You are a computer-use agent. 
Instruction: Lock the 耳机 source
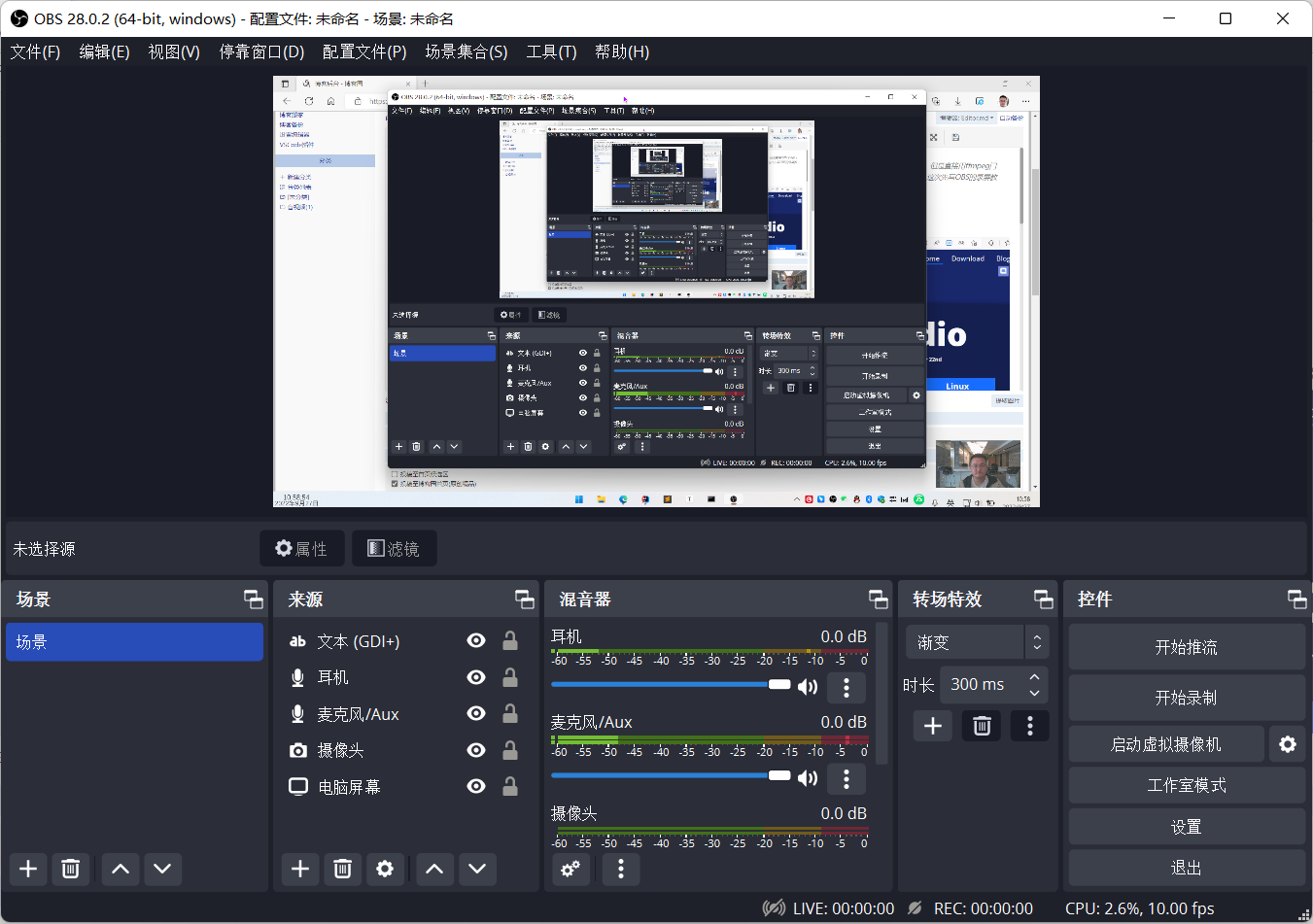(x=509, y=677)
